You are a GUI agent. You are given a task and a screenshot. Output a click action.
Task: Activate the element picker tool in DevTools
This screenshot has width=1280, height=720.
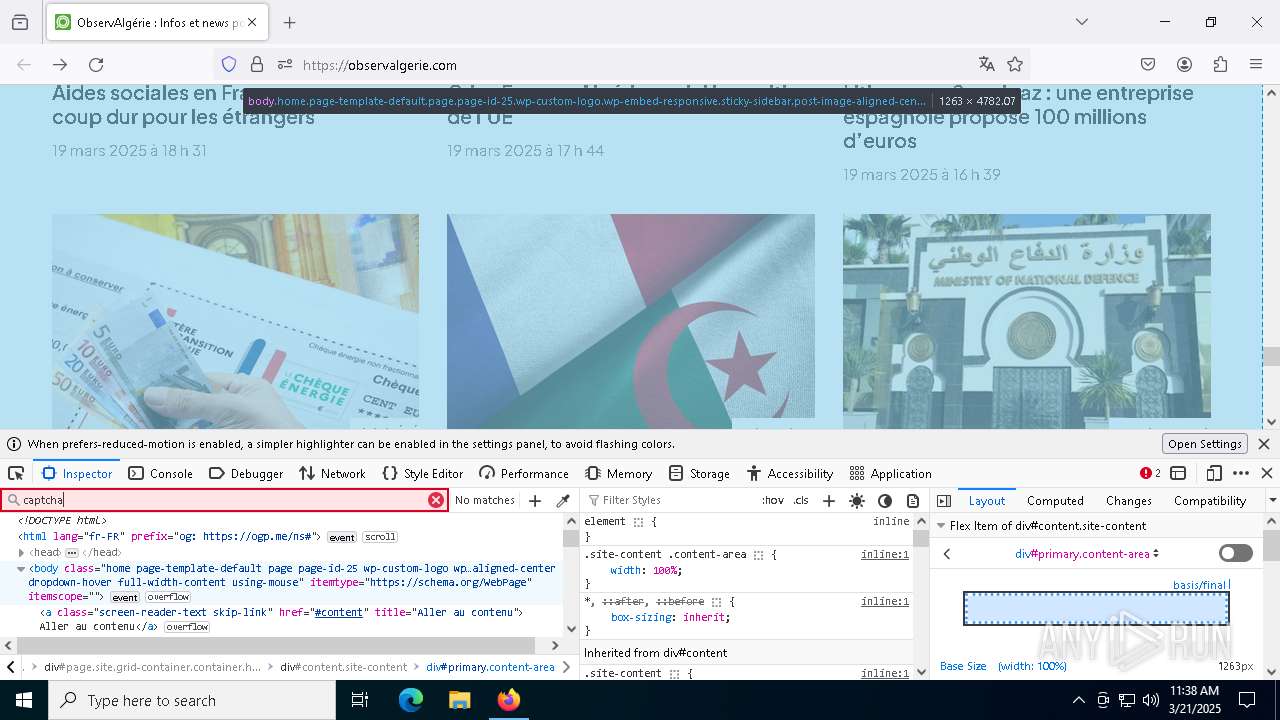coord(16,473)
